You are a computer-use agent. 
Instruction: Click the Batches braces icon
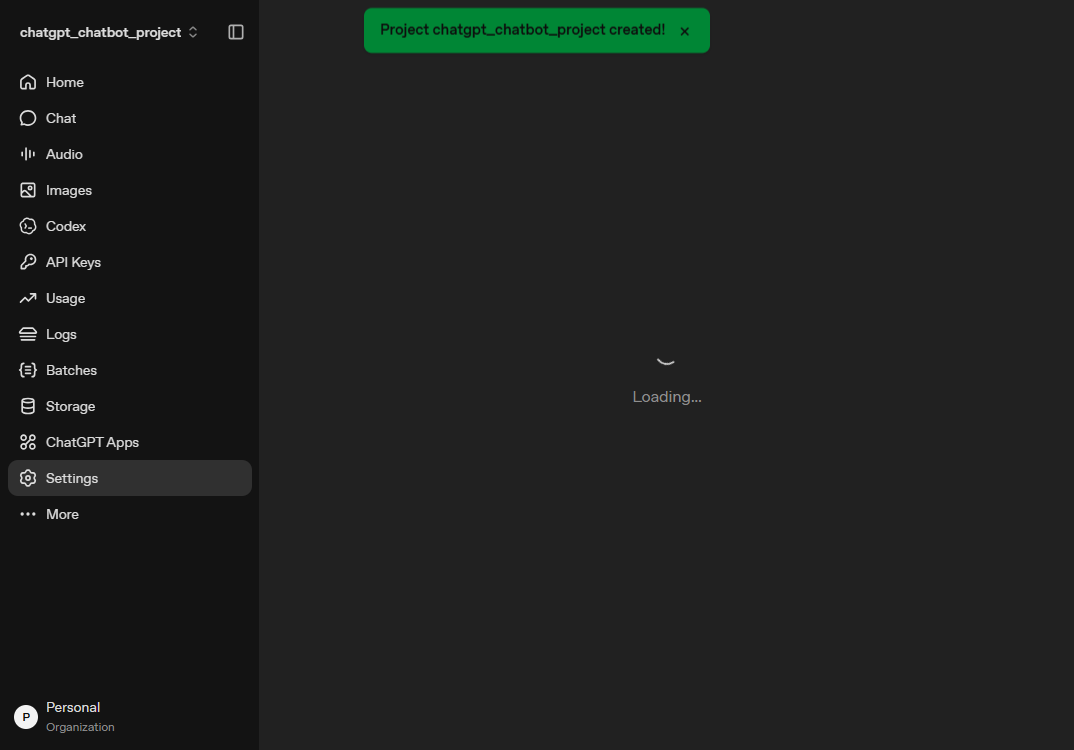pyautogui.click(x=27, y=371)
